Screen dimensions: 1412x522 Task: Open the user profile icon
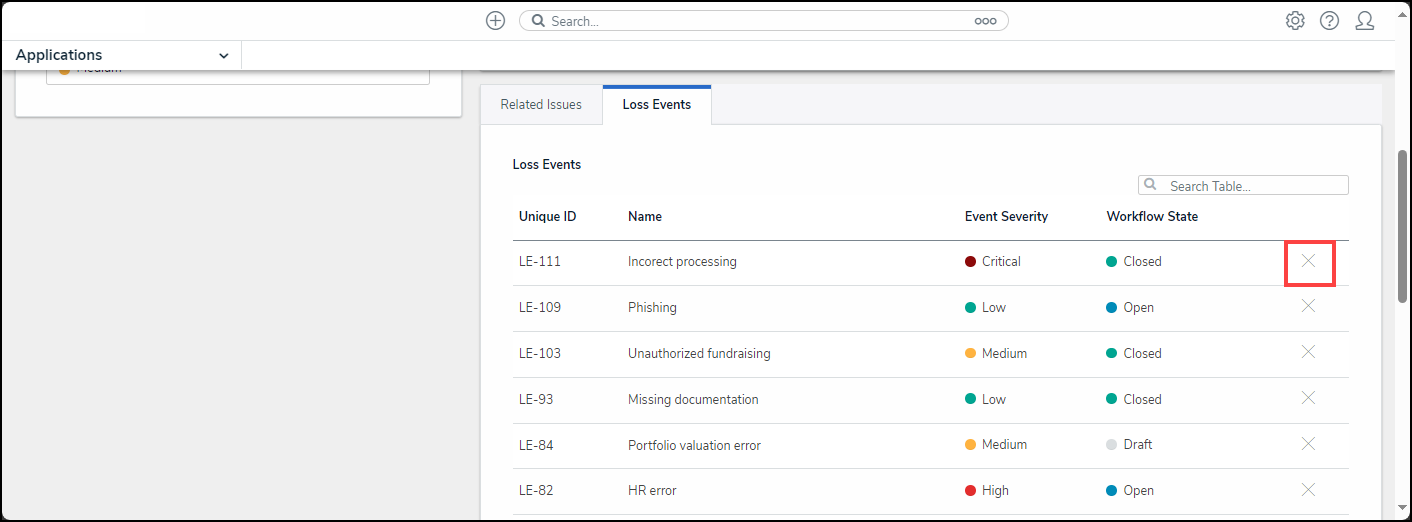[1364, 21]
